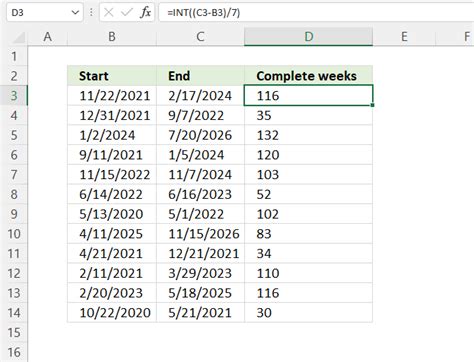
Task: Select column B header
Action: [x=112, y=37]
